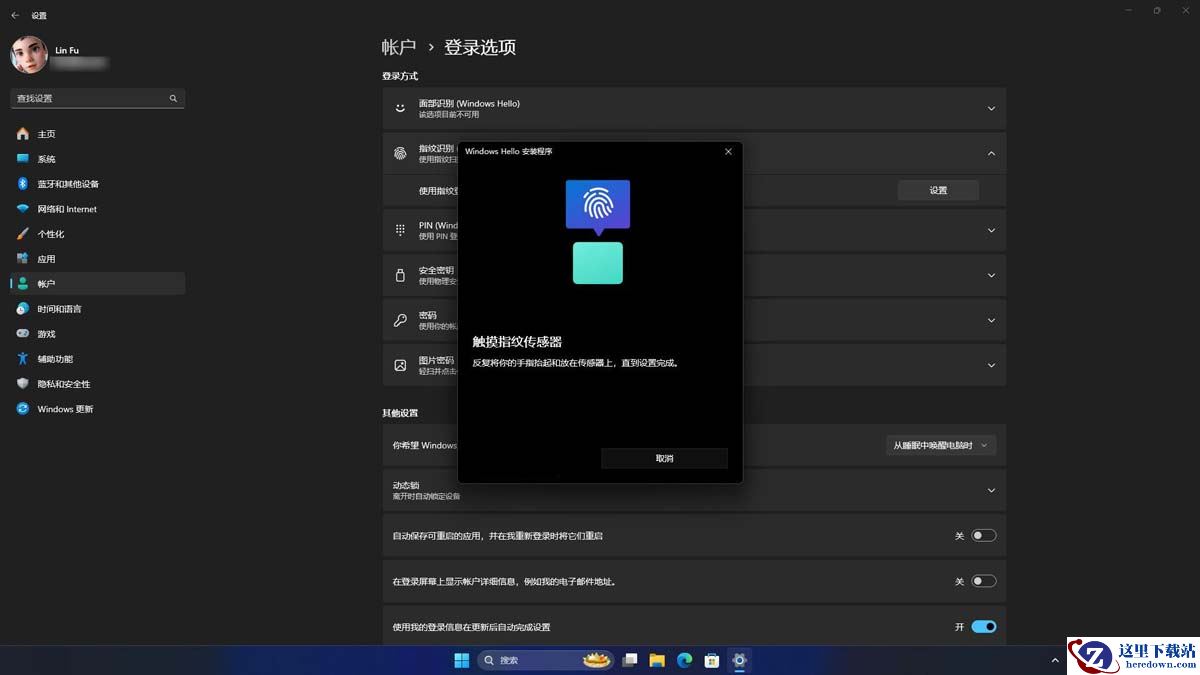Click the 帐户 breadcrumb link

point(399,47)
